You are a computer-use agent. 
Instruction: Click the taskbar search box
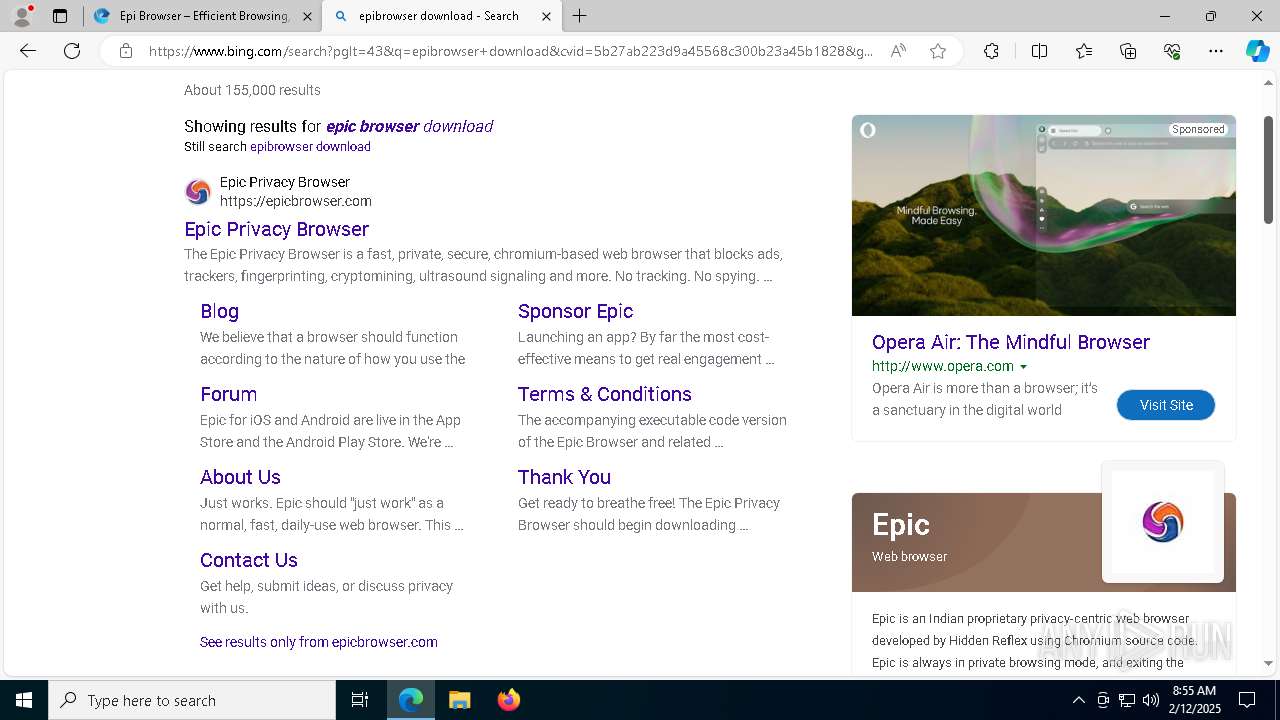tap(192, 700)
